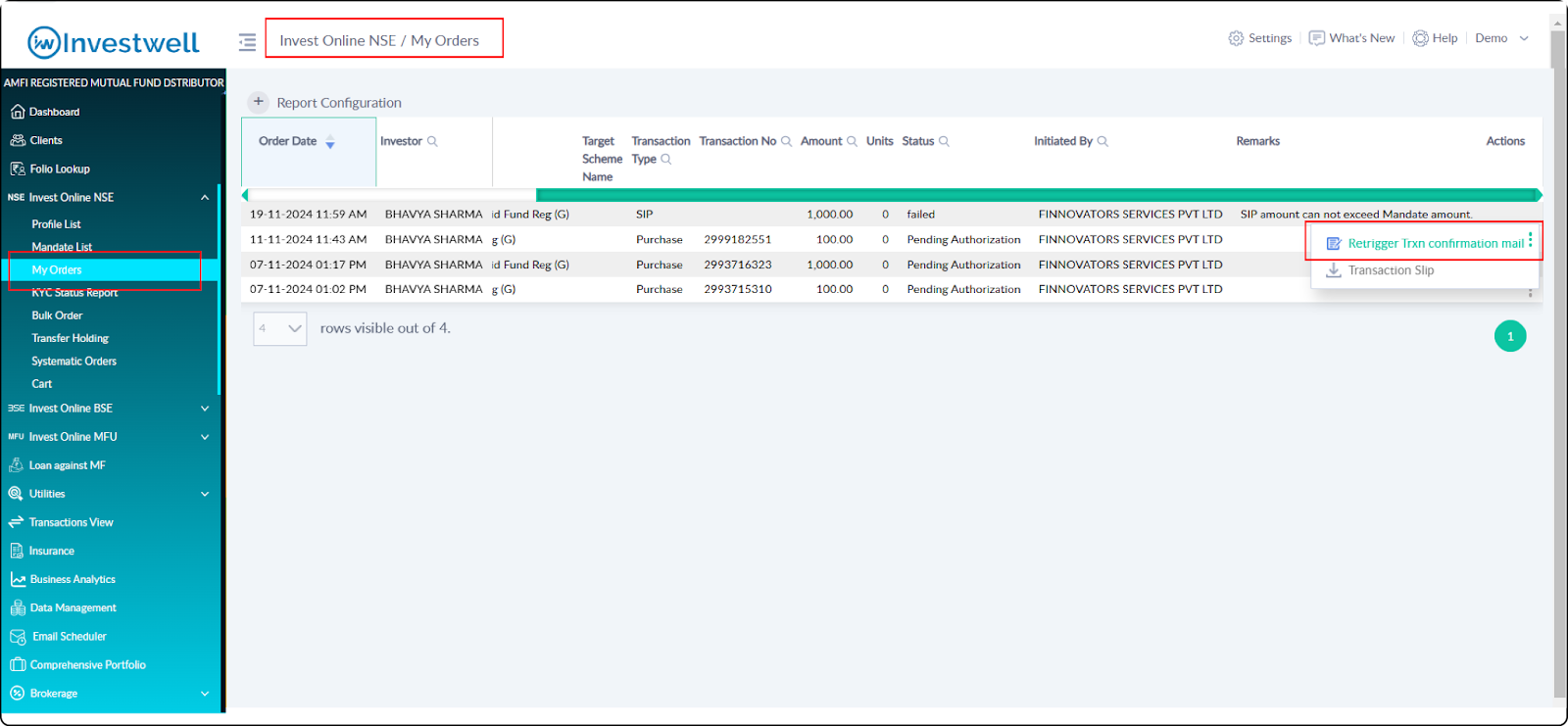The width and height of the screenshot is (1568, 726).
Task: Click the Amount column search icon
Action: tap(852, 141)
